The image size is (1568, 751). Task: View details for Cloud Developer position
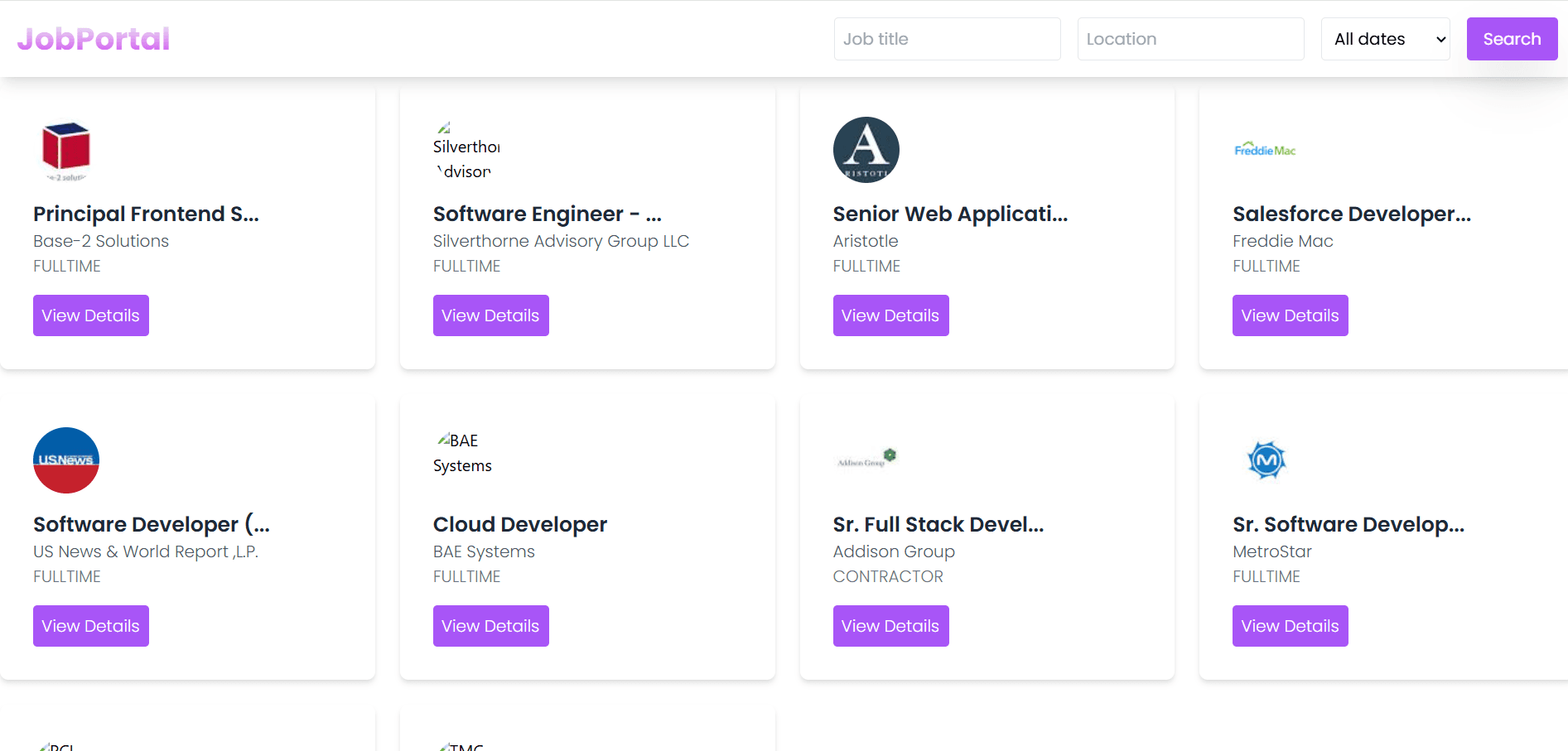coord(490,625)
